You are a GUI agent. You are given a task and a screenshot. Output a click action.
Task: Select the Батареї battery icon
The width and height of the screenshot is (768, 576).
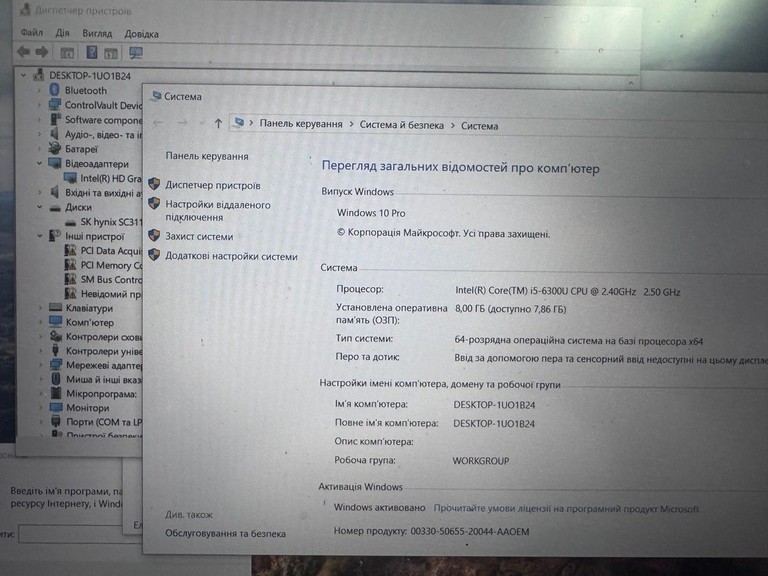click(x=55, y=148)
